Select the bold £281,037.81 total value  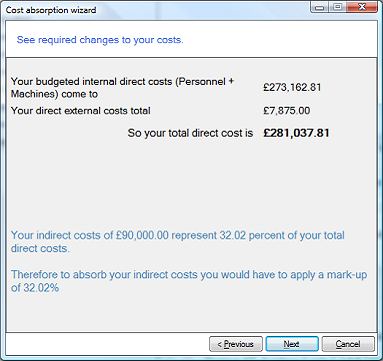coord(296,133)
